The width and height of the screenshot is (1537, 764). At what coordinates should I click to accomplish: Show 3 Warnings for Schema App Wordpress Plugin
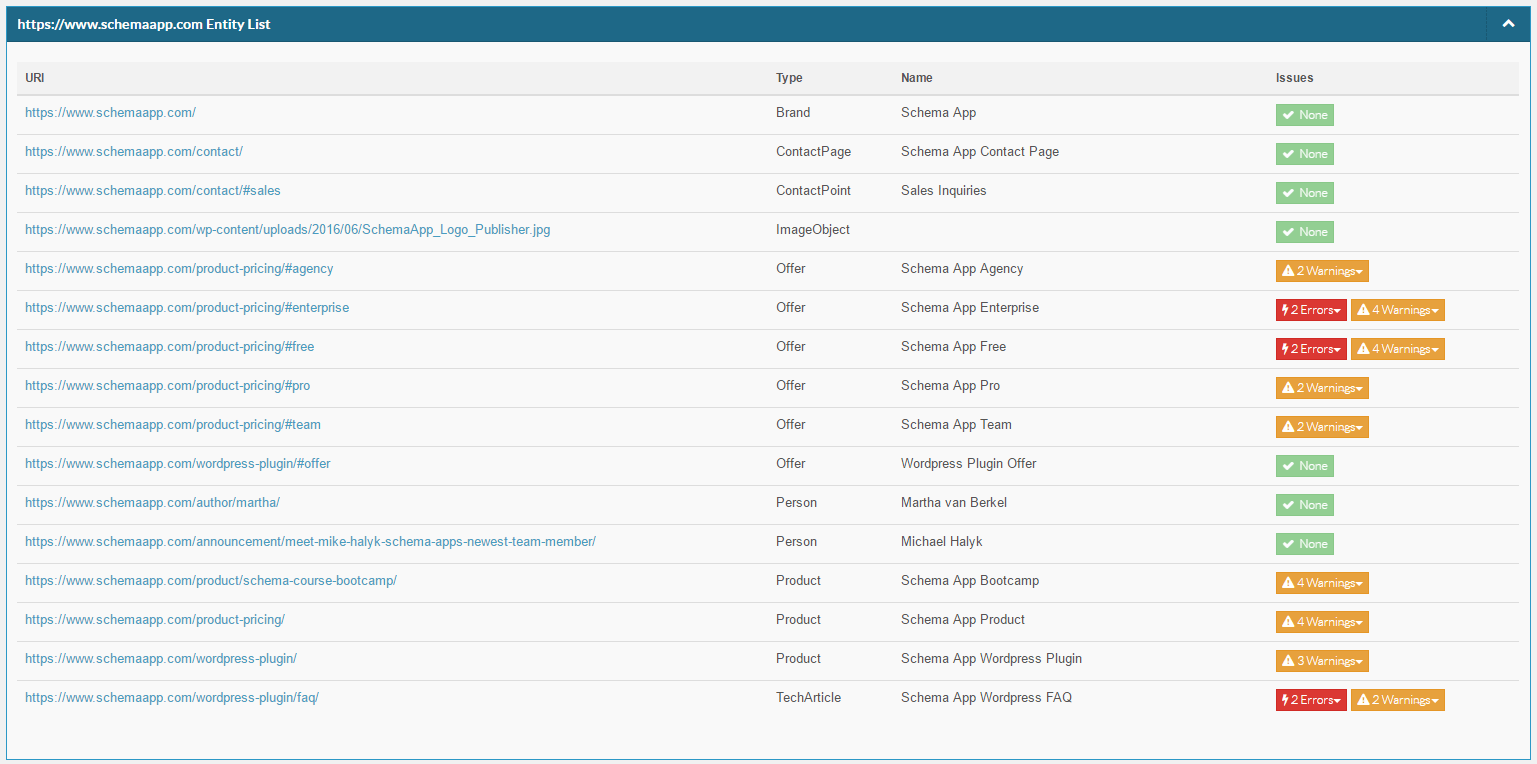coord(1321,661)
